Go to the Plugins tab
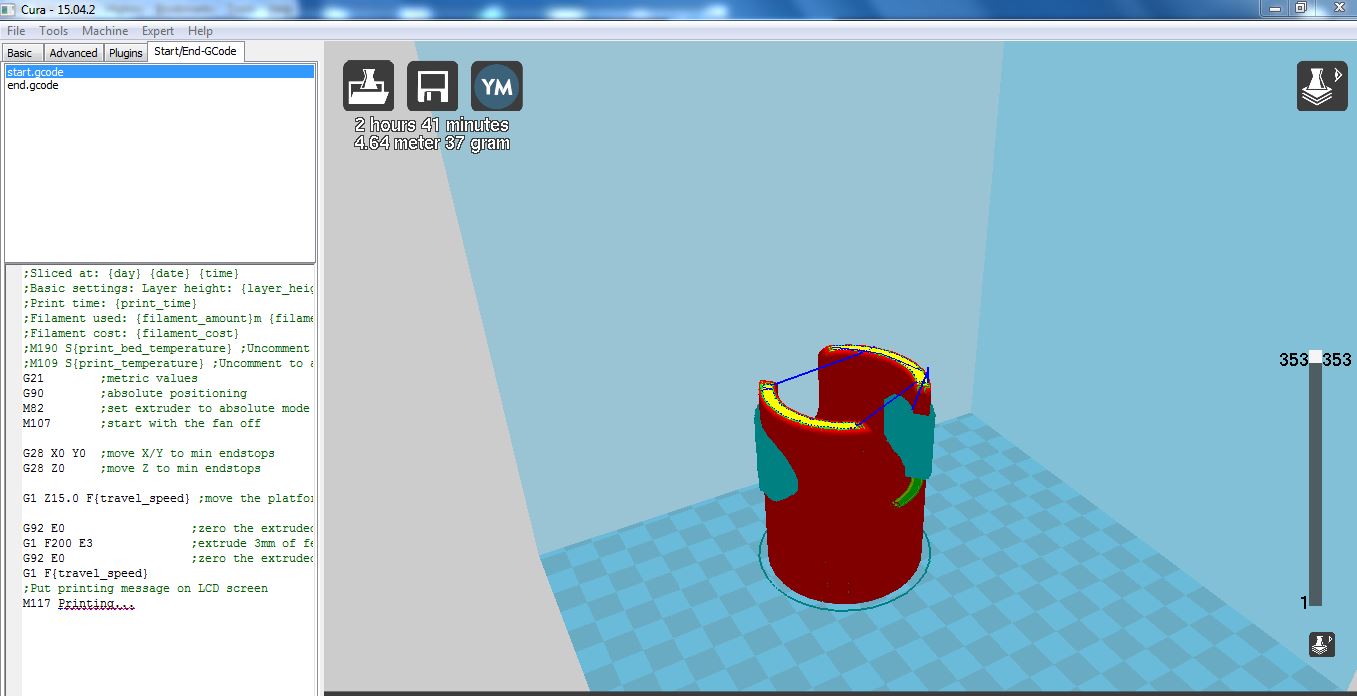Image resolution: width=1357 pixels, height=696 pixels. [x=126, y=53]
